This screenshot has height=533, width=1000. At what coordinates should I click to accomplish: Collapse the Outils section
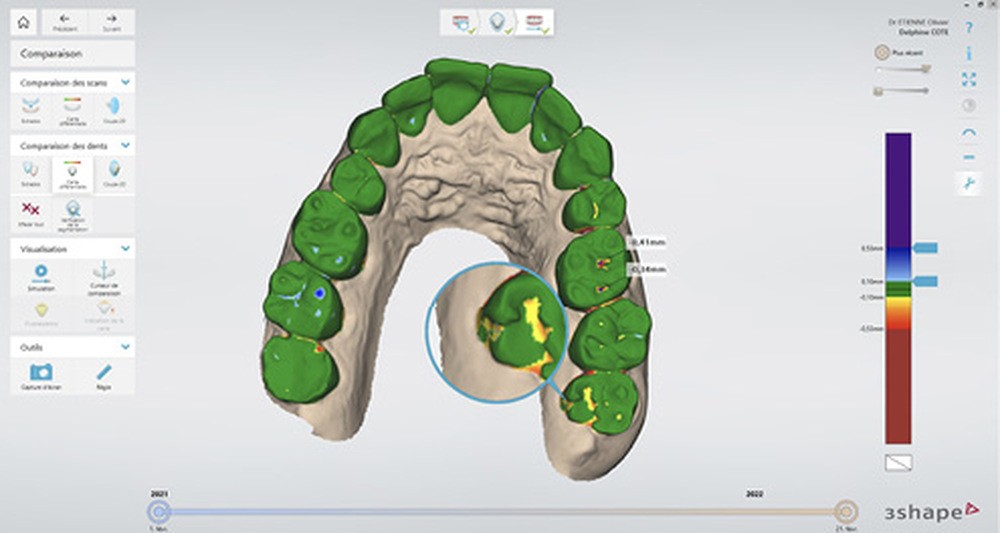click(x=125, y=347)
